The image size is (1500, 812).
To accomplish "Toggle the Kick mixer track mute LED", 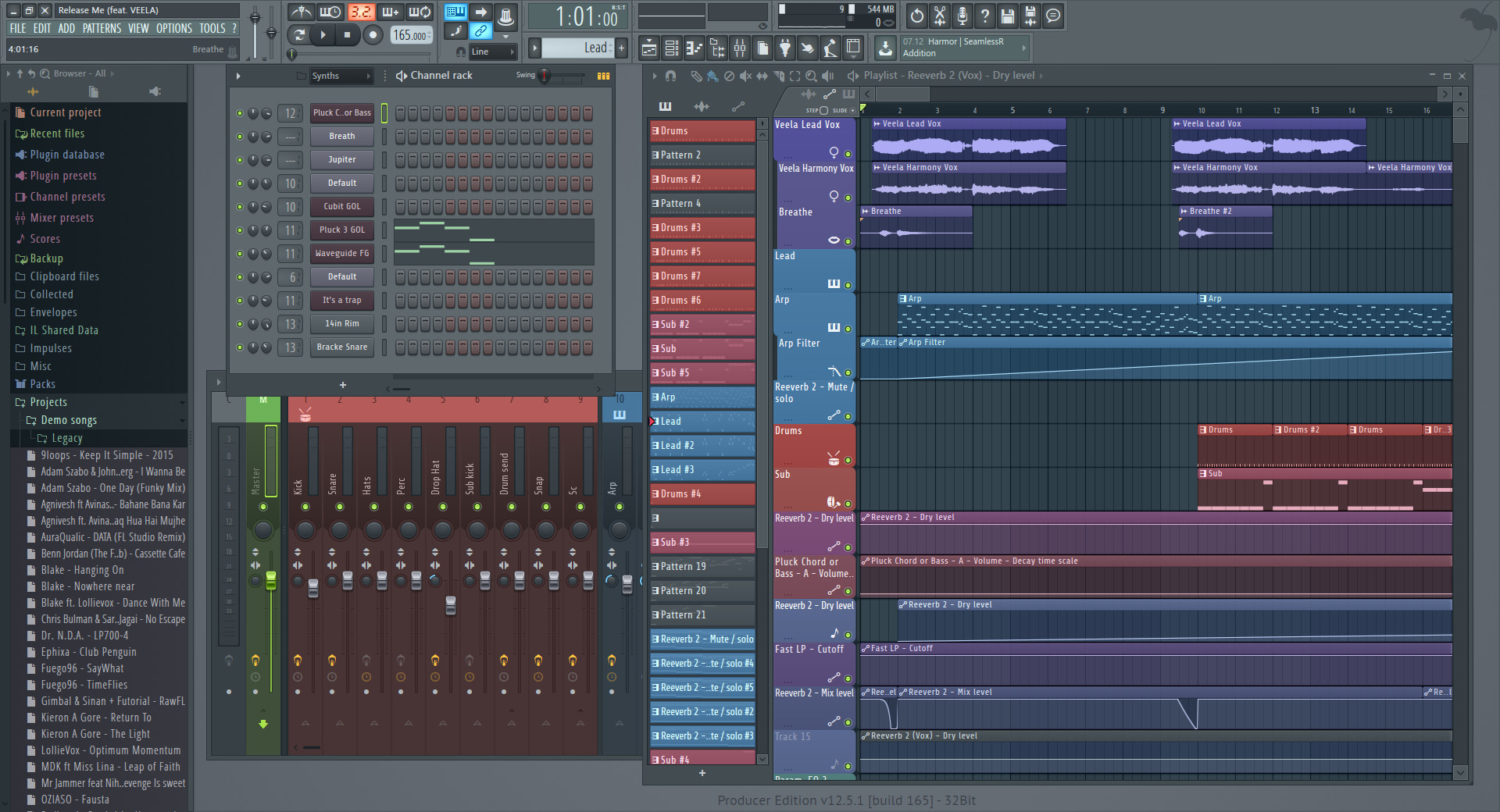I will (x=305, y=507).
